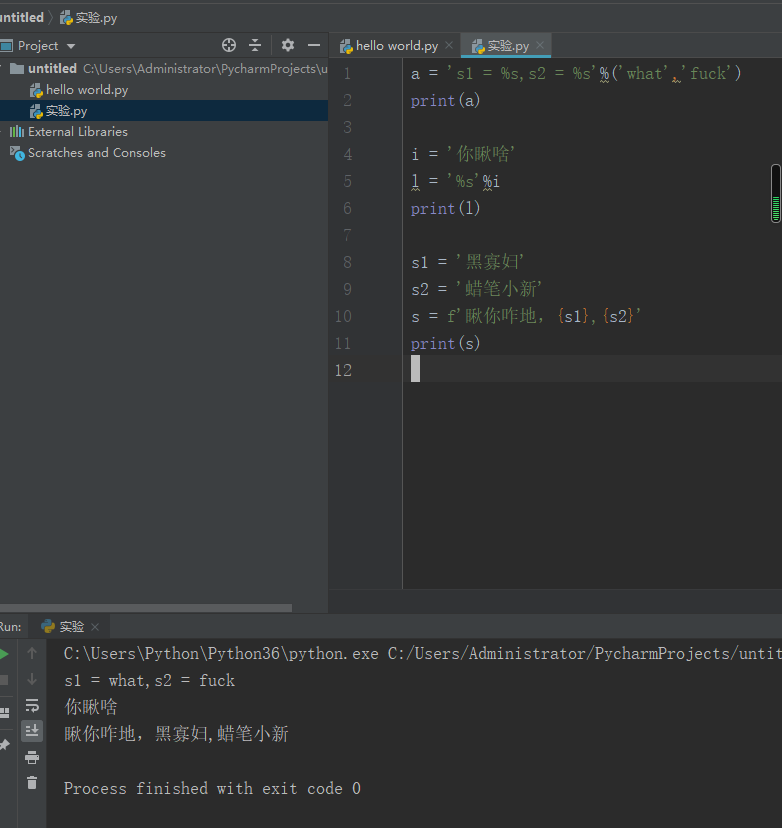Hide the Project panel with minus icon

point(314,45)
